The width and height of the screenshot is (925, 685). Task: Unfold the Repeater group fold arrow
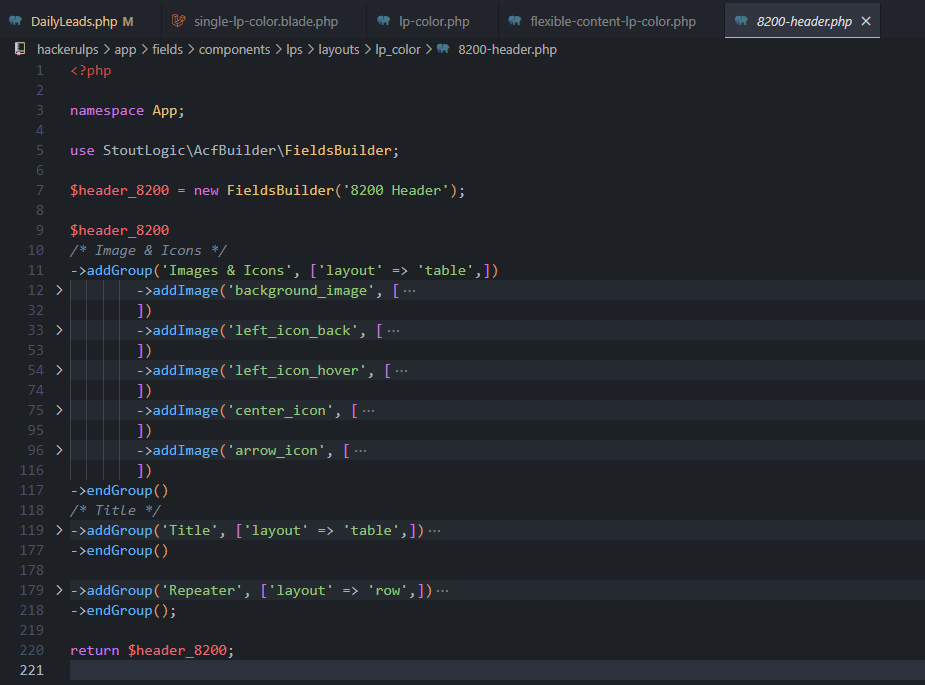[x=59, y=590]
